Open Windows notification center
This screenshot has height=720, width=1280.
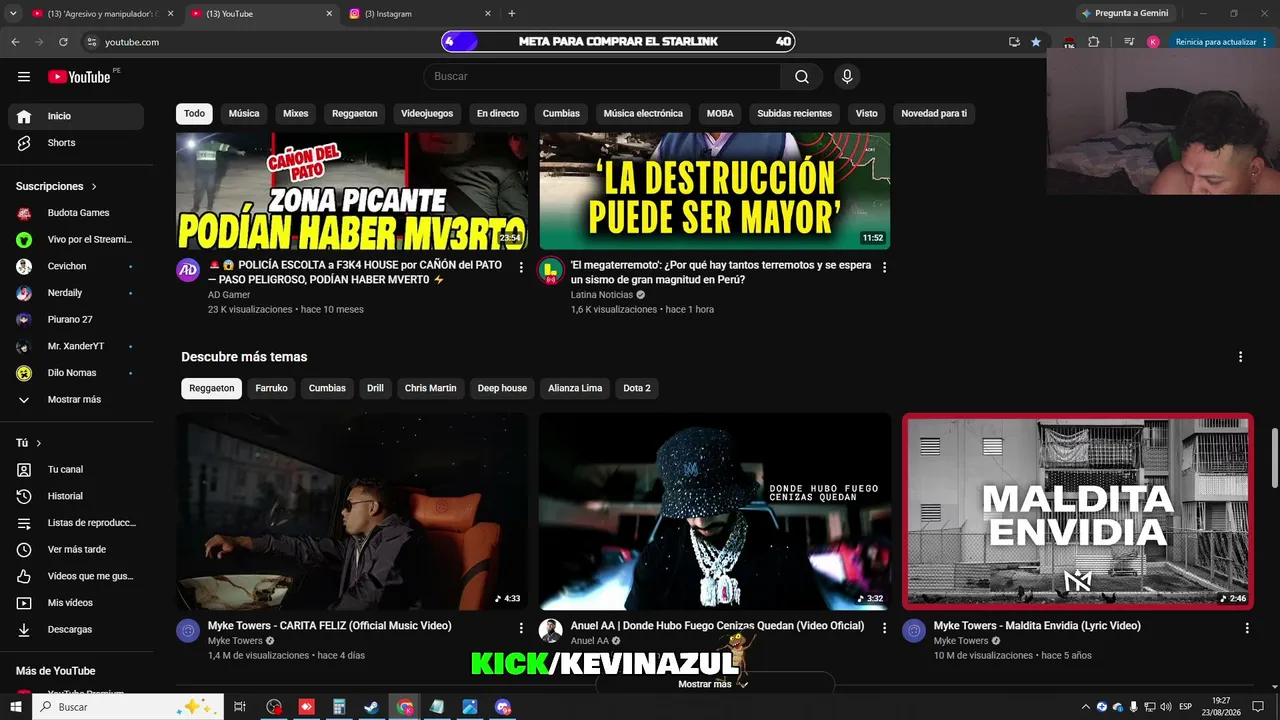[x=1258, y=707]
